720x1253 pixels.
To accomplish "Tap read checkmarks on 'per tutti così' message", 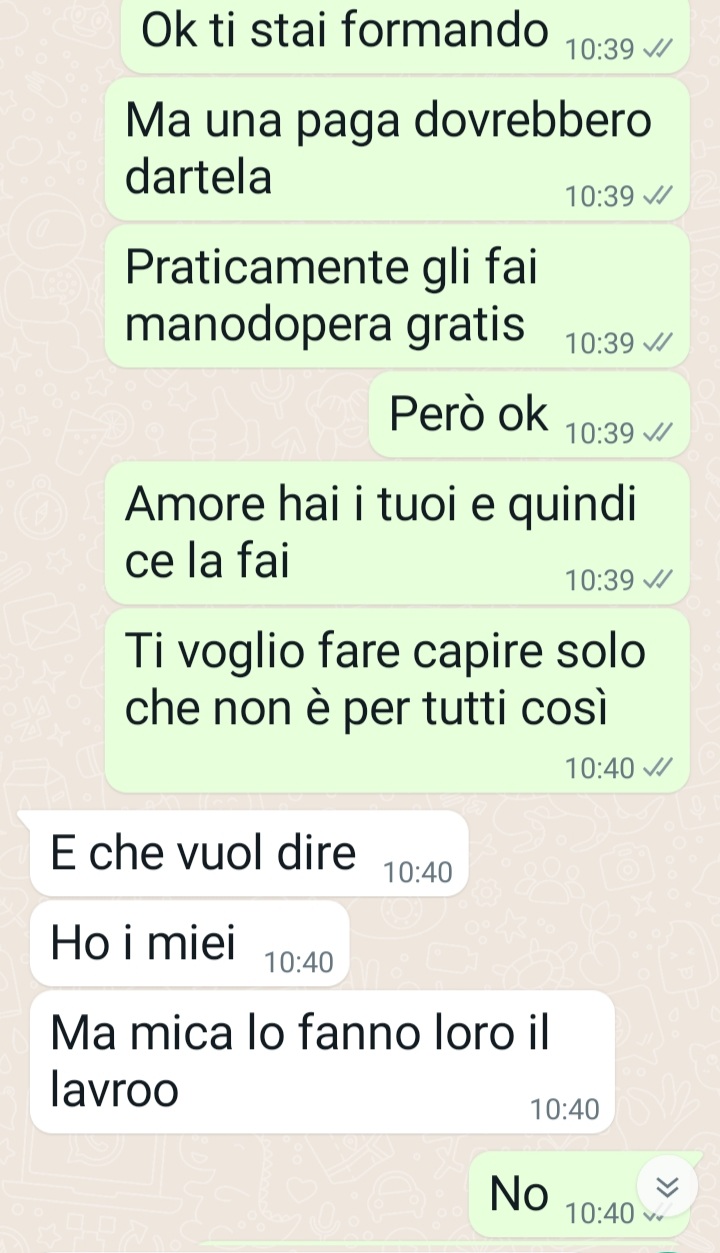I will pyautogui.click(x=657, y=768).
